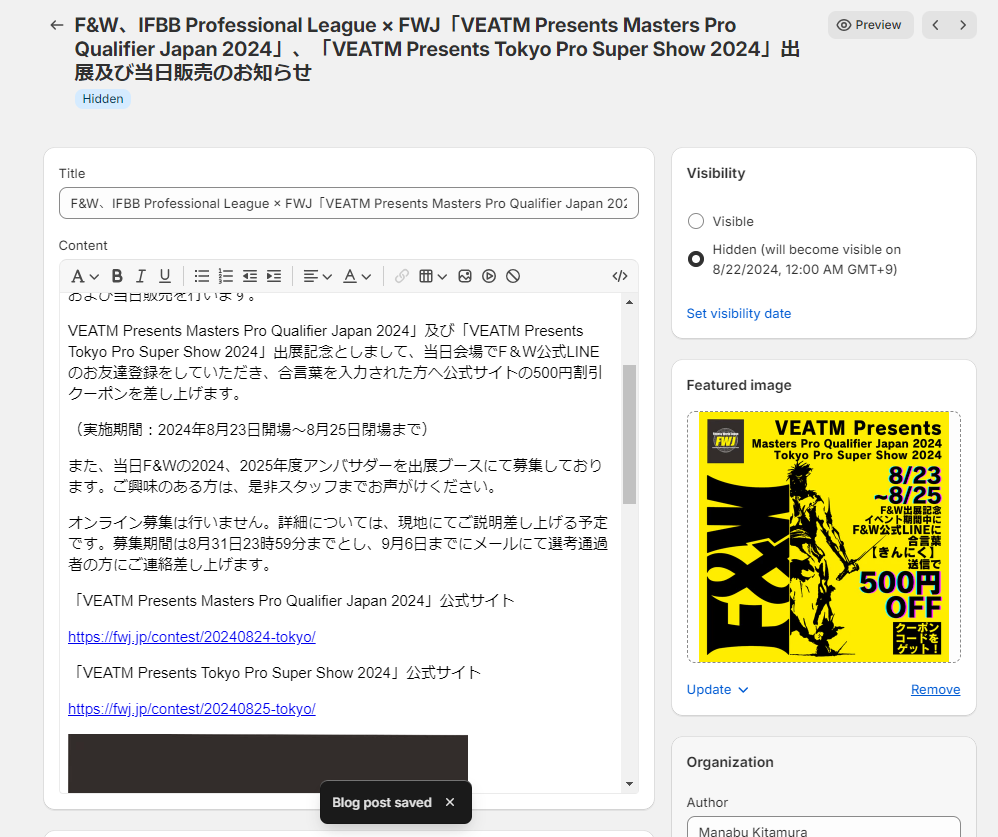
Task: Open the text formatting style menu
Action: pos(85,276)
